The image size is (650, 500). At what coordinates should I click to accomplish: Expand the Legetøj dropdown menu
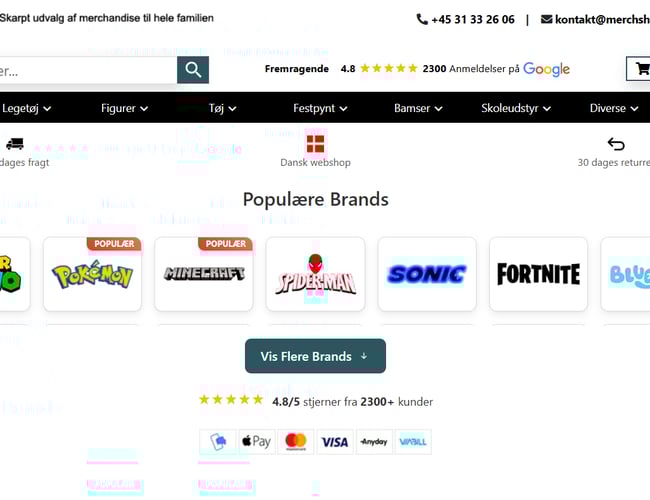(27, 108)
